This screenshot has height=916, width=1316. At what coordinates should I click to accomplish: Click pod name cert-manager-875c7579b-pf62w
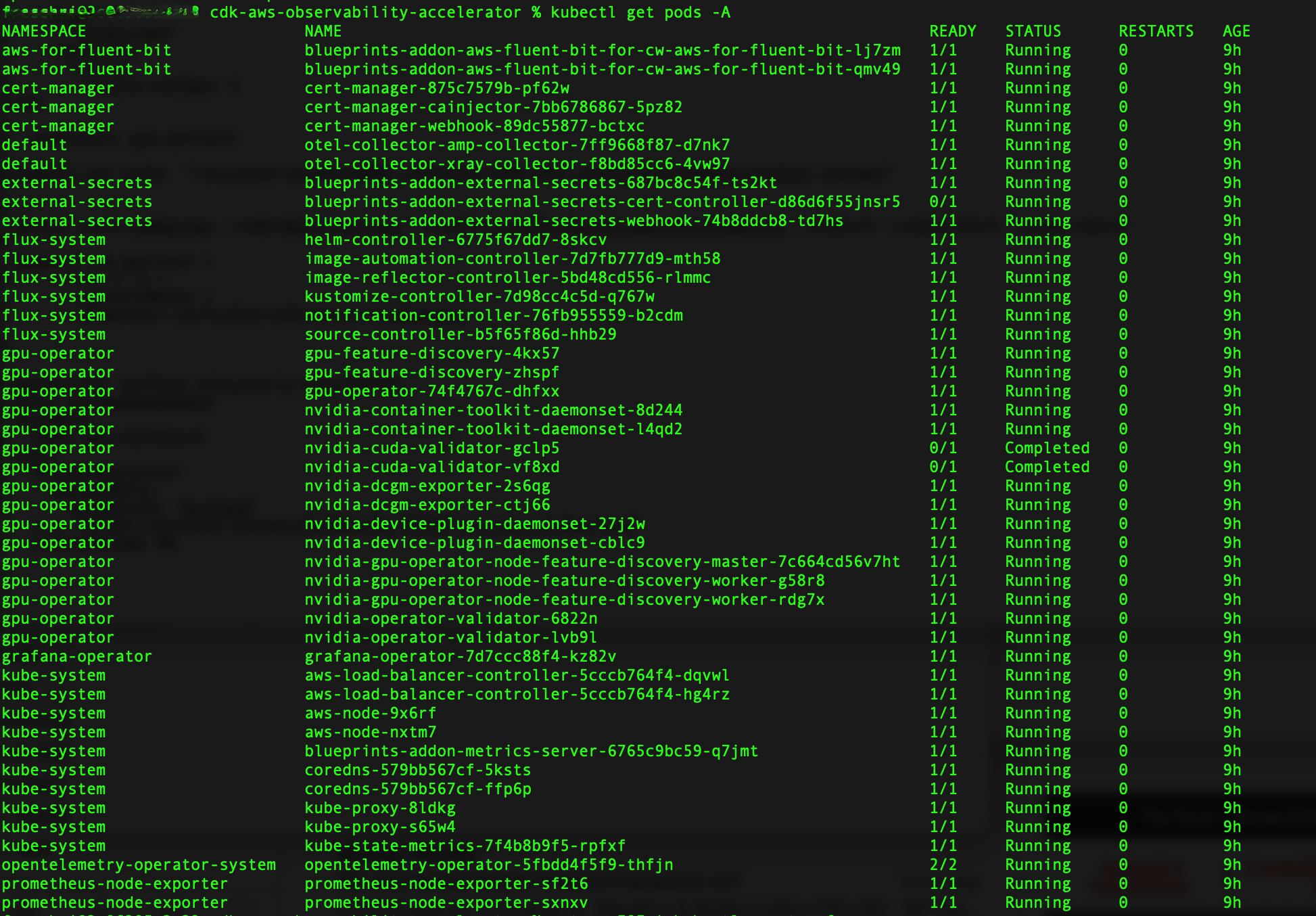pos(437,88)
